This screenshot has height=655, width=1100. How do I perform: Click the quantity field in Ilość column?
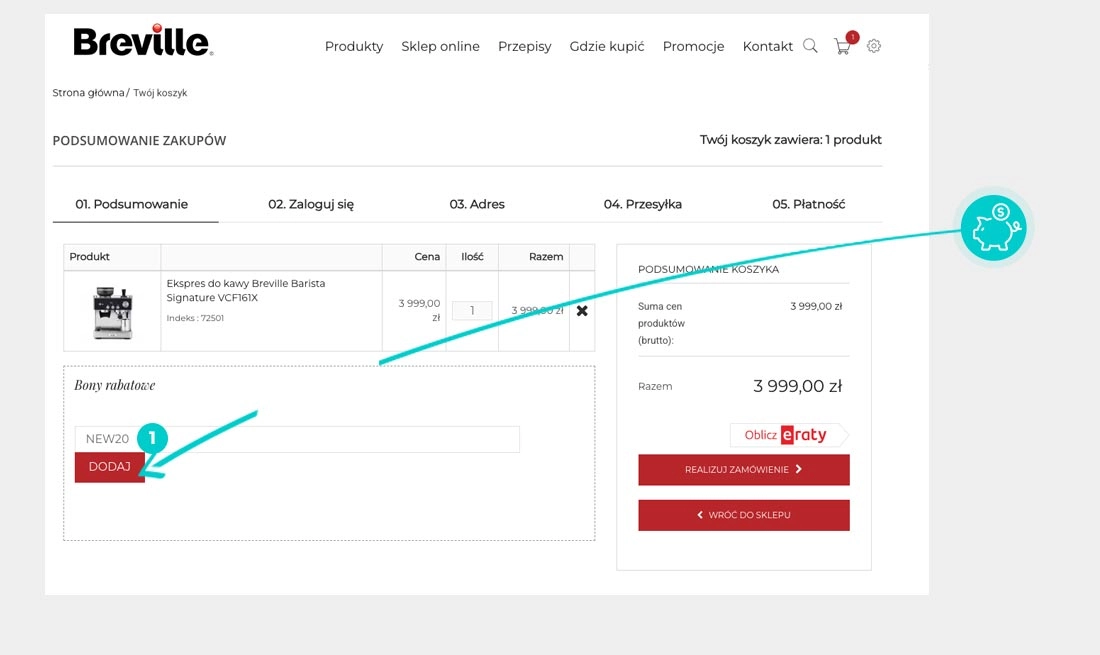[x=472, y=311]
